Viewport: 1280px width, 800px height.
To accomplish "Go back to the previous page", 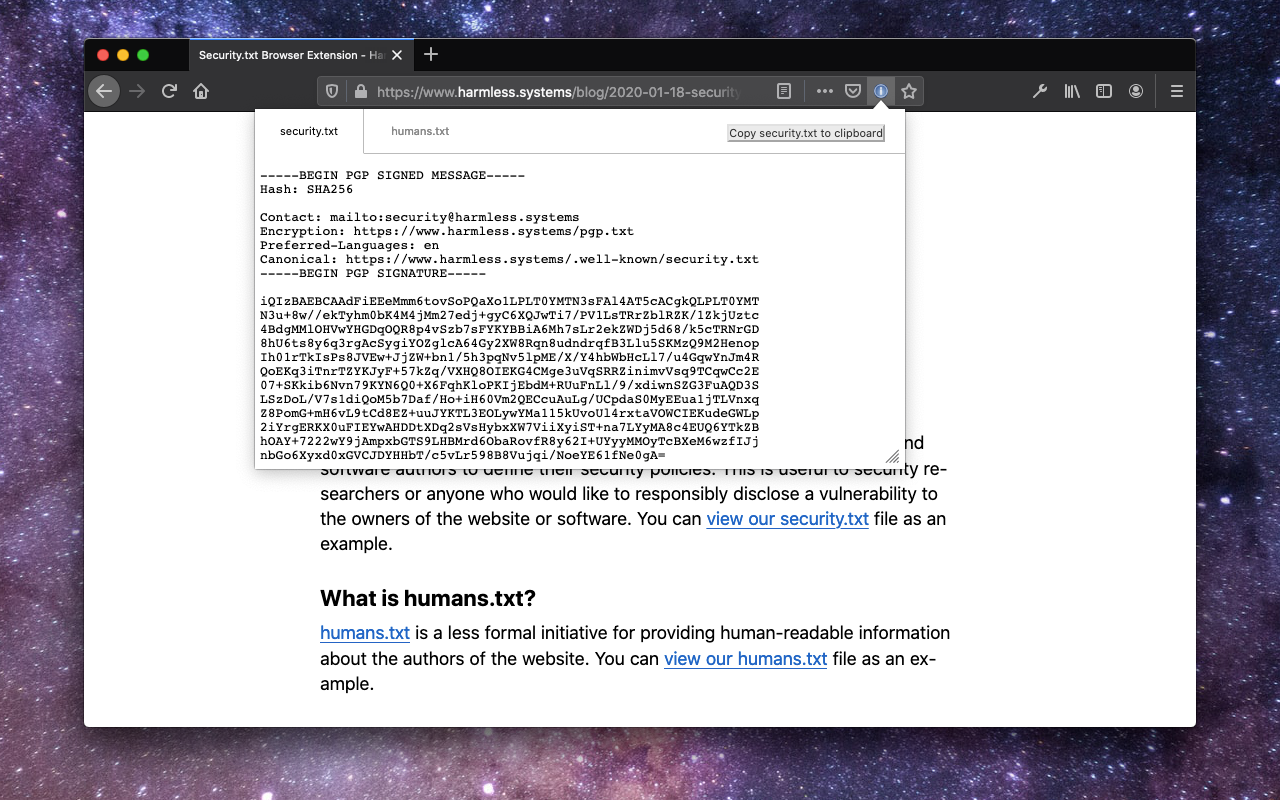I will tap(104, 91).
